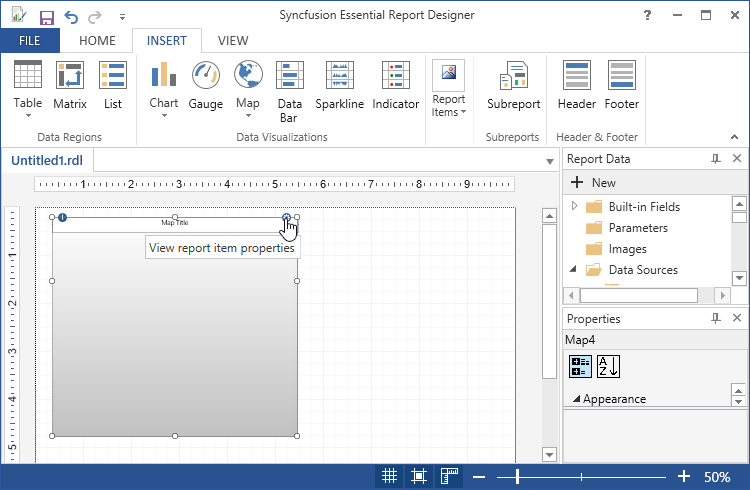
Task: Click design canvas scroll up arrow
Action: (x=550, y=216)
